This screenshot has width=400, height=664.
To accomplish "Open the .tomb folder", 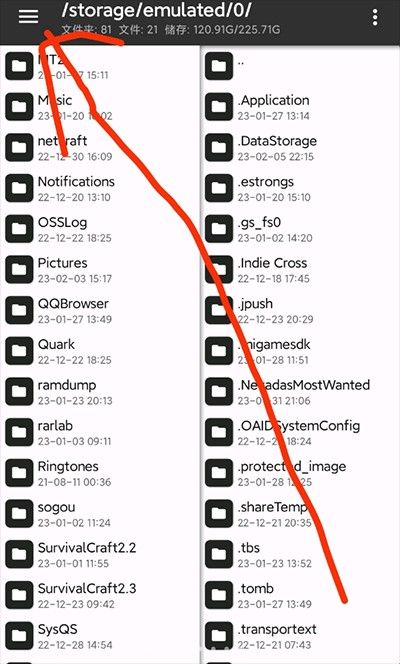I will click(x=300, y=595).
